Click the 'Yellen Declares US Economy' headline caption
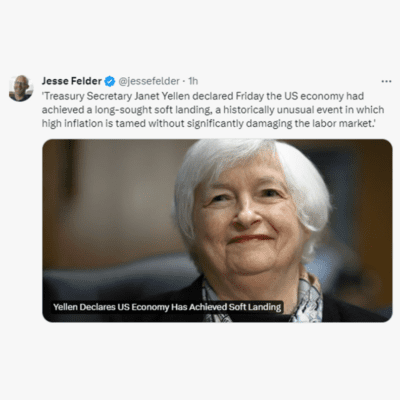Image resolution: width=400 pixels, height=400 pixels. (167, 307)
